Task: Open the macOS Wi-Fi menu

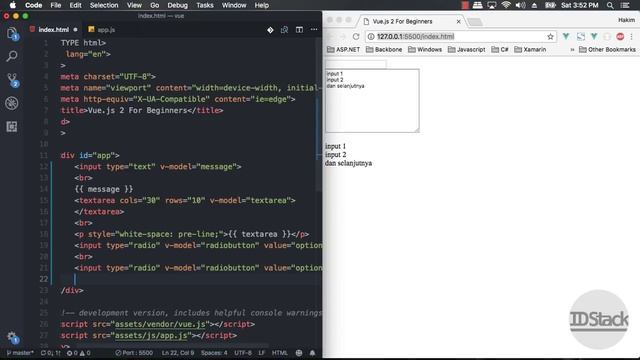Action: pos(506,5)
